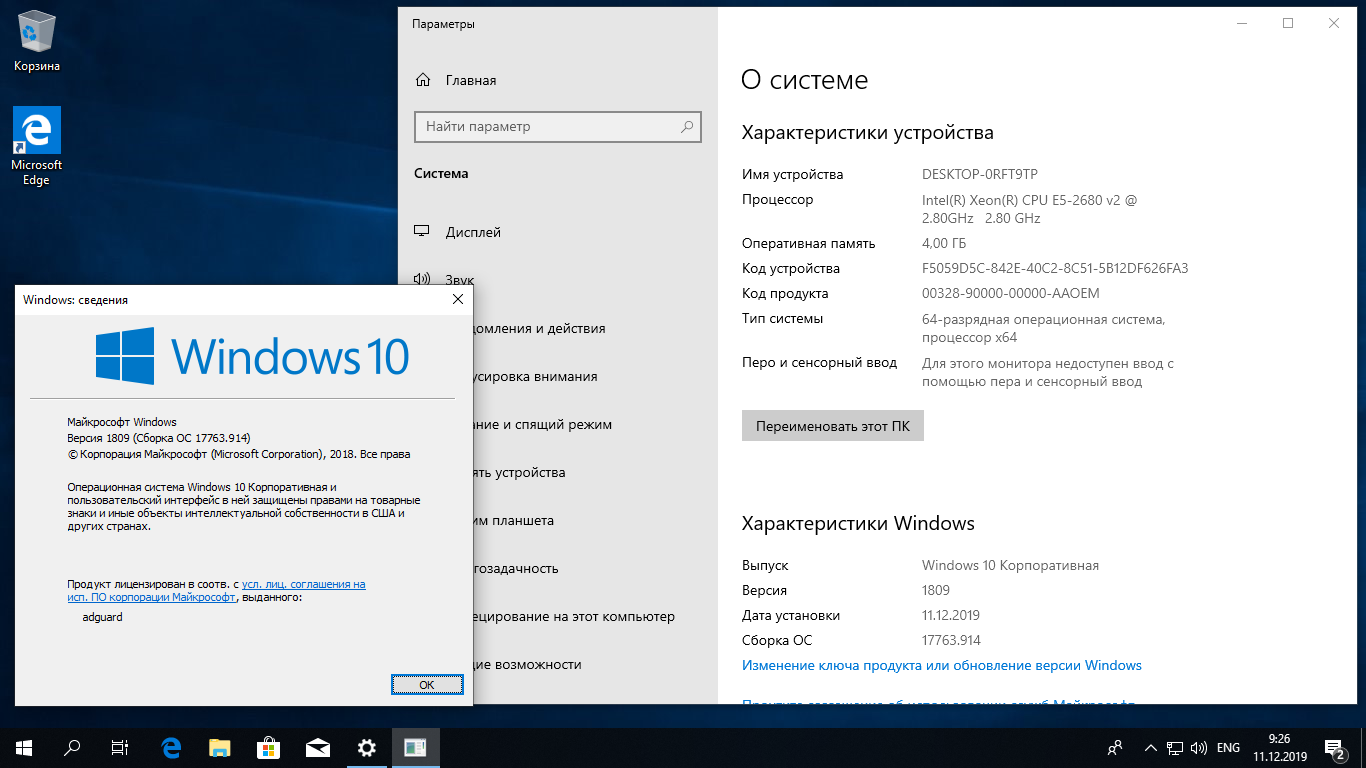The width and height of the screenshot is (1366, 768).
Task: Click the Версия 1809 line in winver dialog
Action: click(159, 438)
